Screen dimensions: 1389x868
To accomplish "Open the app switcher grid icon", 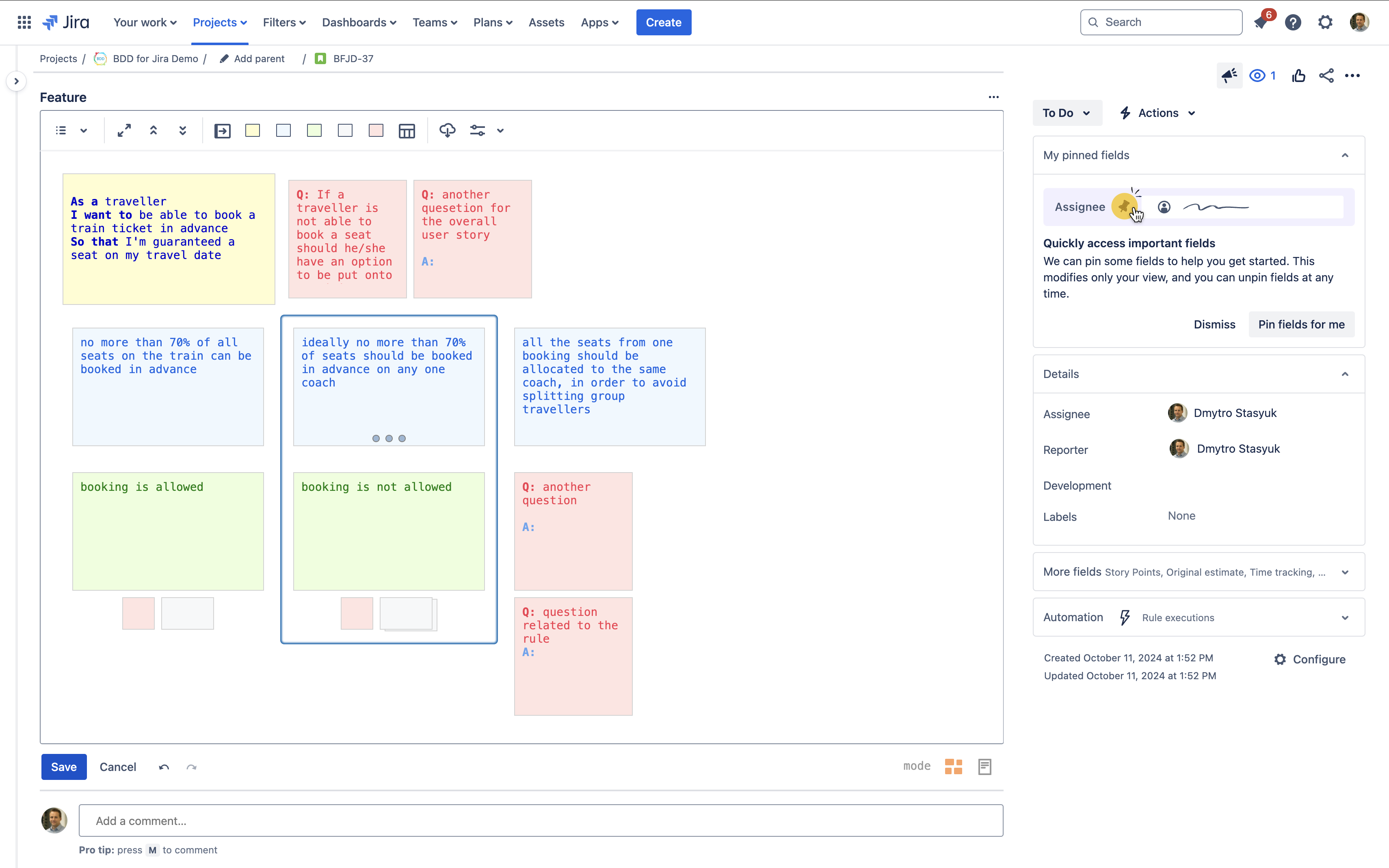I will point(24,22).
